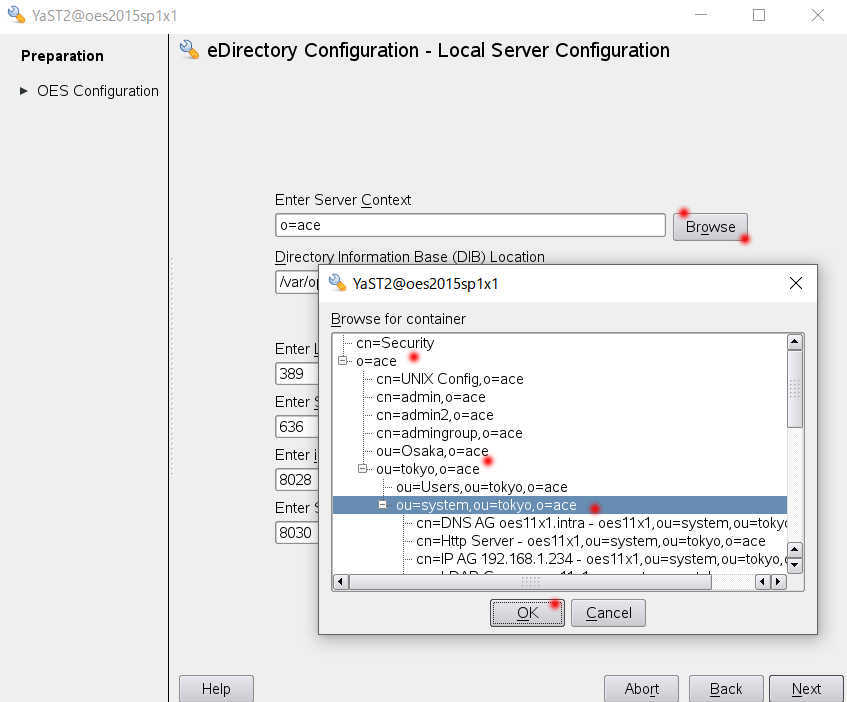Screen dimensions: 847x702
Task: Click the Directory Information Base (DIB) Location label
Action: 409,256
